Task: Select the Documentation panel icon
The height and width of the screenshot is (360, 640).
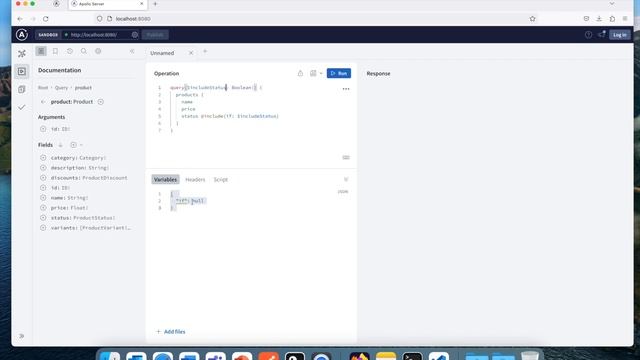Action: coord(41,51)
